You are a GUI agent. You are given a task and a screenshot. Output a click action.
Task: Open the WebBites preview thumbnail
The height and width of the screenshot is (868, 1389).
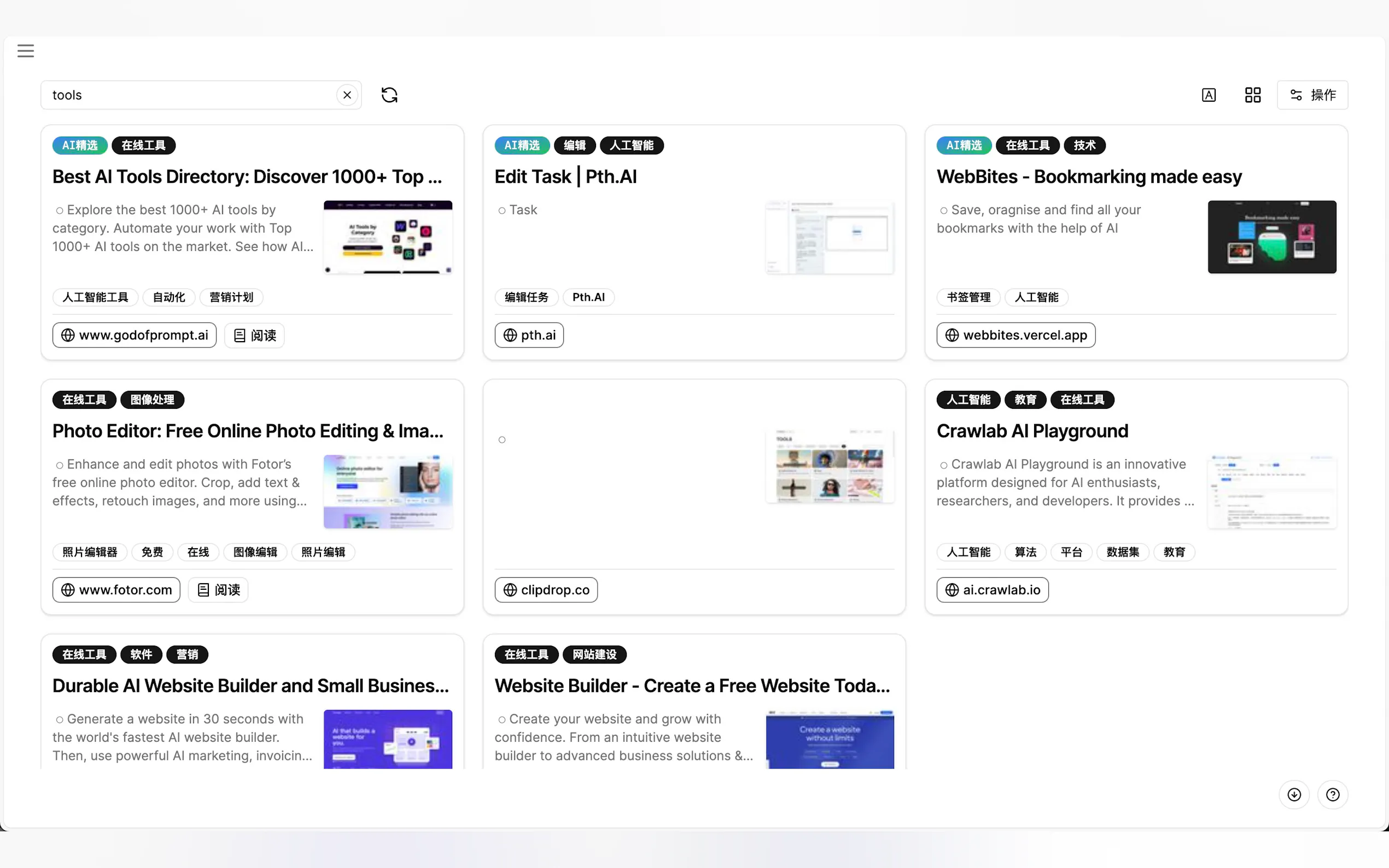(1271, 237)
